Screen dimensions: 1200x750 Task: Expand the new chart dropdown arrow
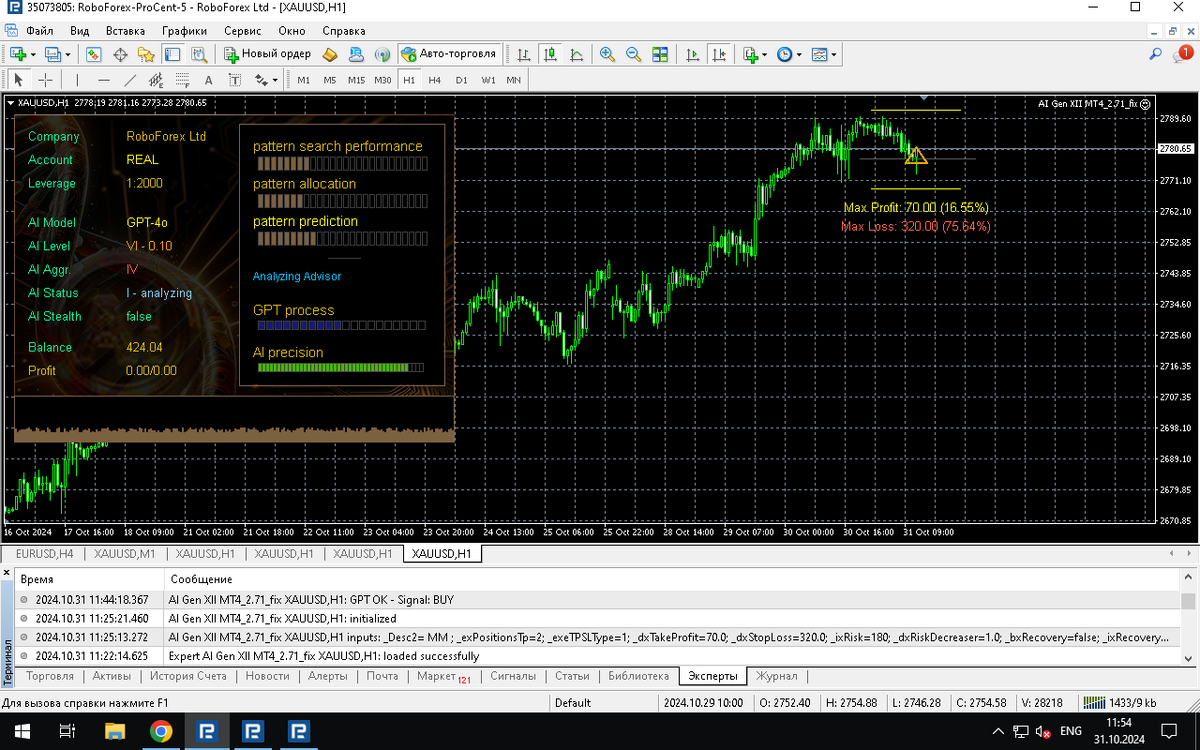[x=33, y=54]
